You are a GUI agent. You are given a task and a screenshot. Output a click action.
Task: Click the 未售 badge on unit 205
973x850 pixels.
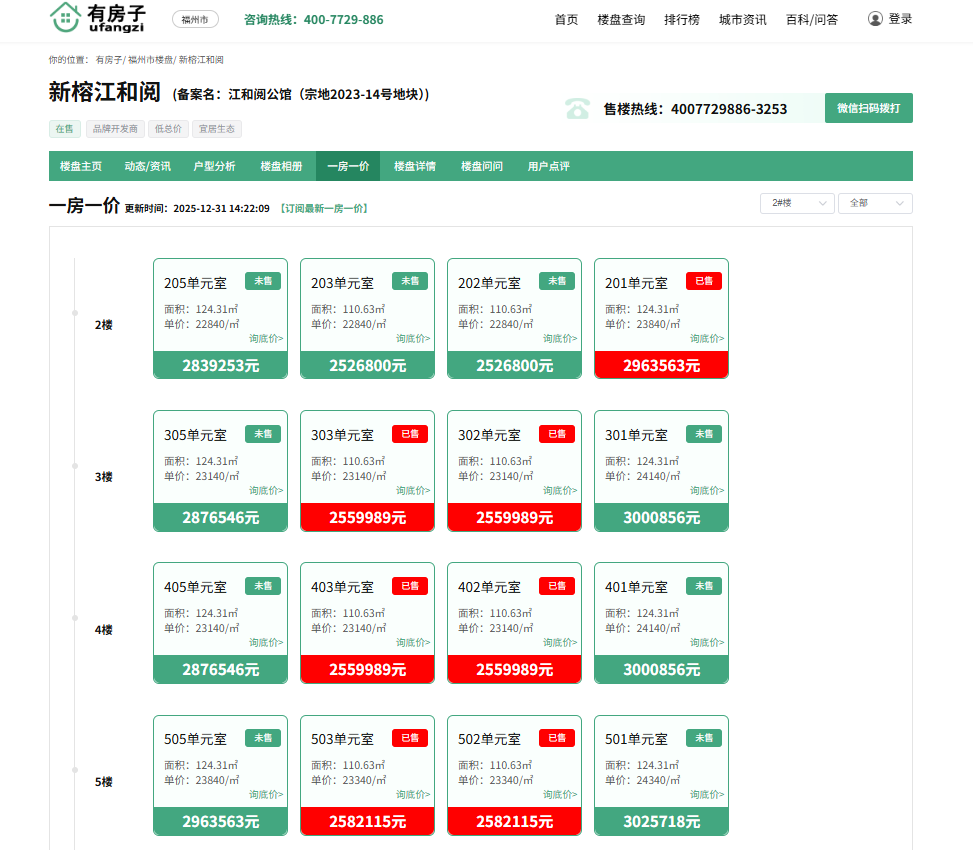pyautogui.click(x=263, y=281)
